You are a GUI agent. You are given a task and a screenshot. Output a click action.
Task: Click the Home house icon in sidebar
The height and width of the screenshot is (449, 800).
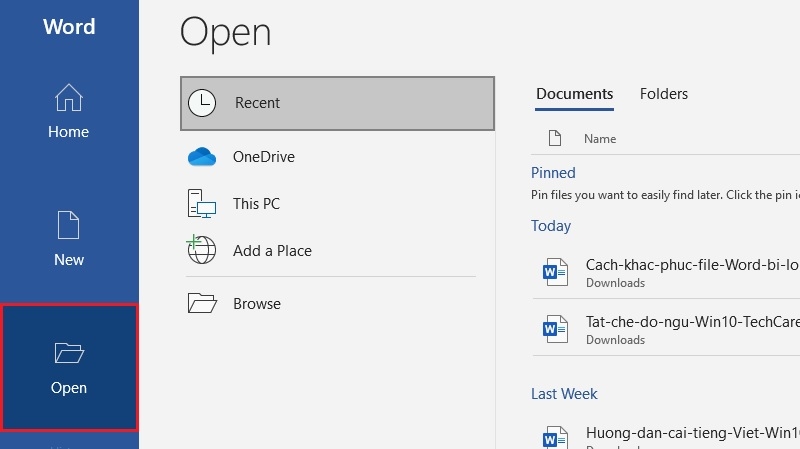pos(68,97)
